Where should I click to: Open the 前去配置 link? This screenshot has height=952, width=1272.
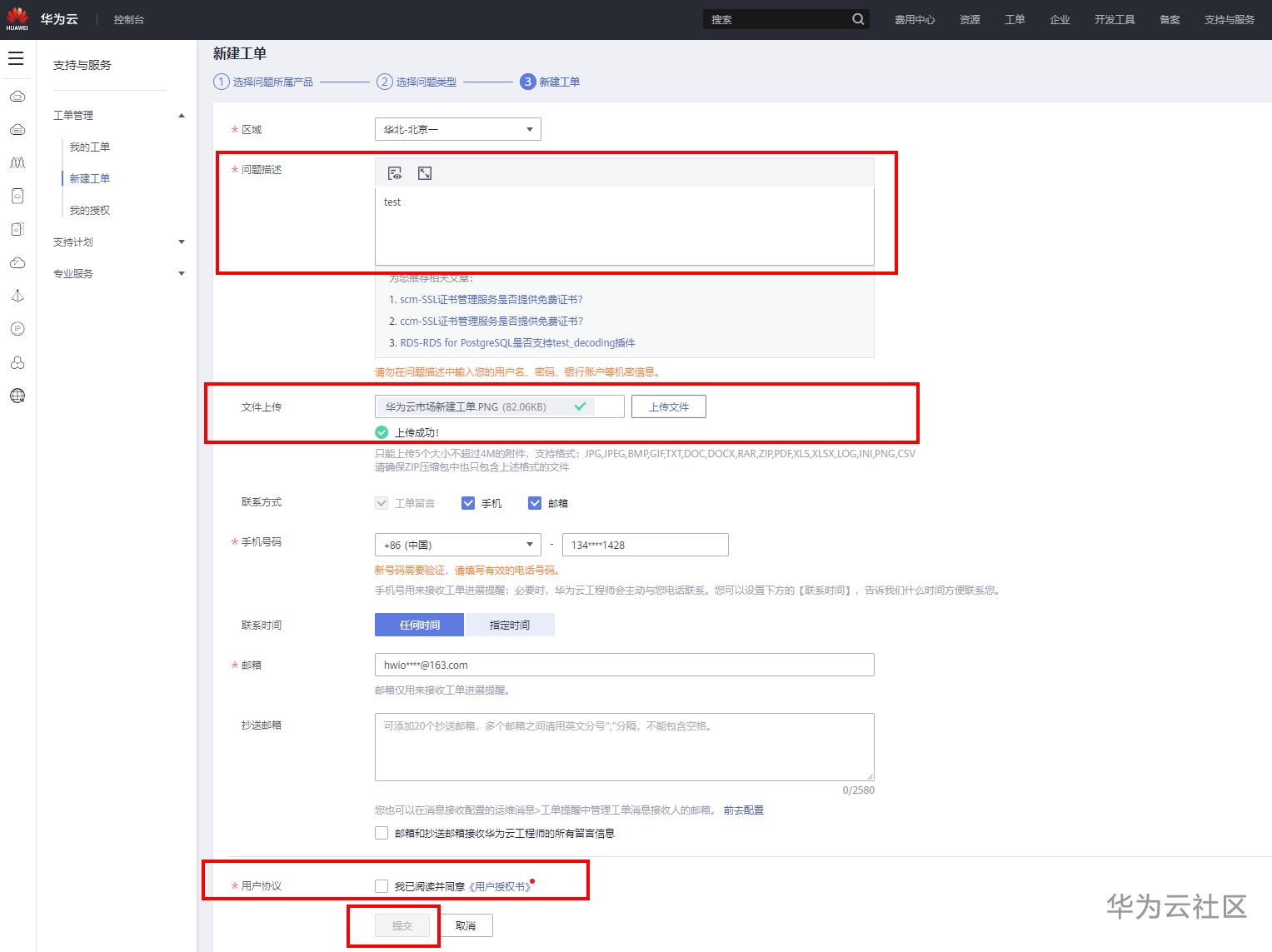tap(743, 810)
